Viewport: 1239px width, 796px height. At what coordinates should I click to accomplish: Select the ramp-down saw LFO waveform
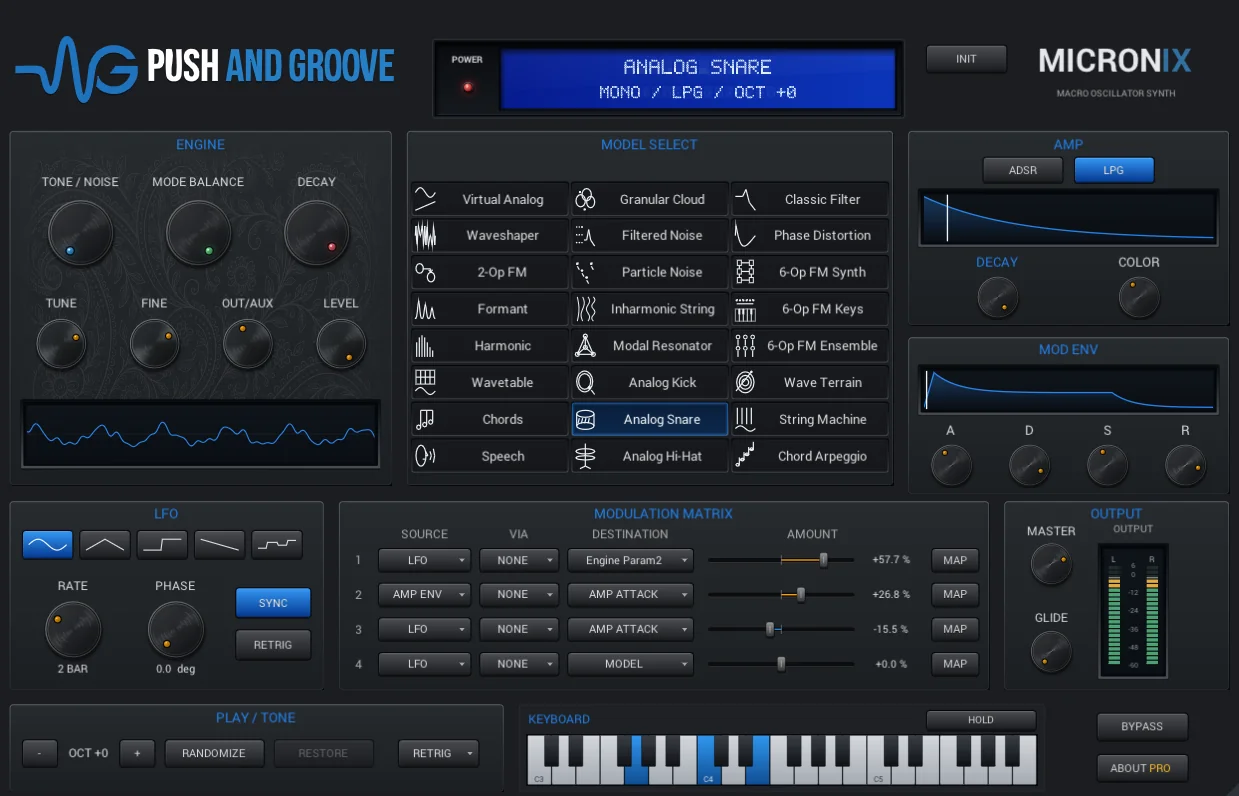219,545
